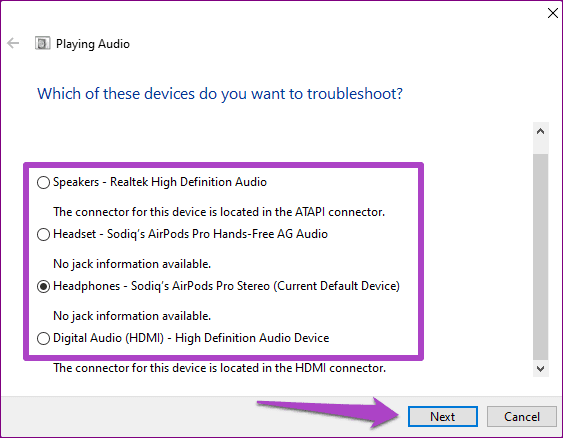563x438 pixels.
Task: Go back using the left arrow icon
Action: click(13, 43)
